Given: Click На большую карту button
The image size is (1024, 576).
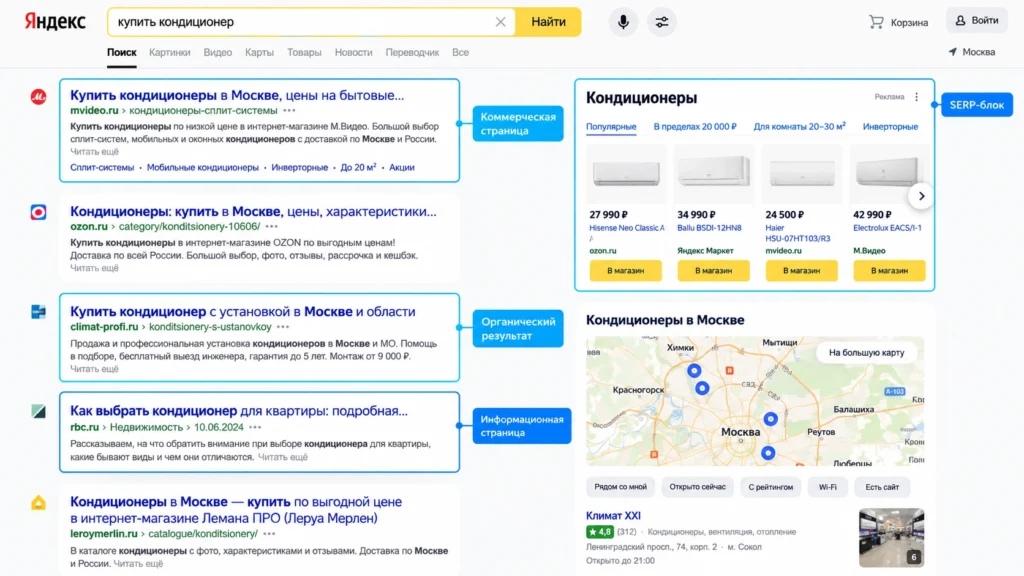Looking at the screenshot, I should (x=866, y=353).
